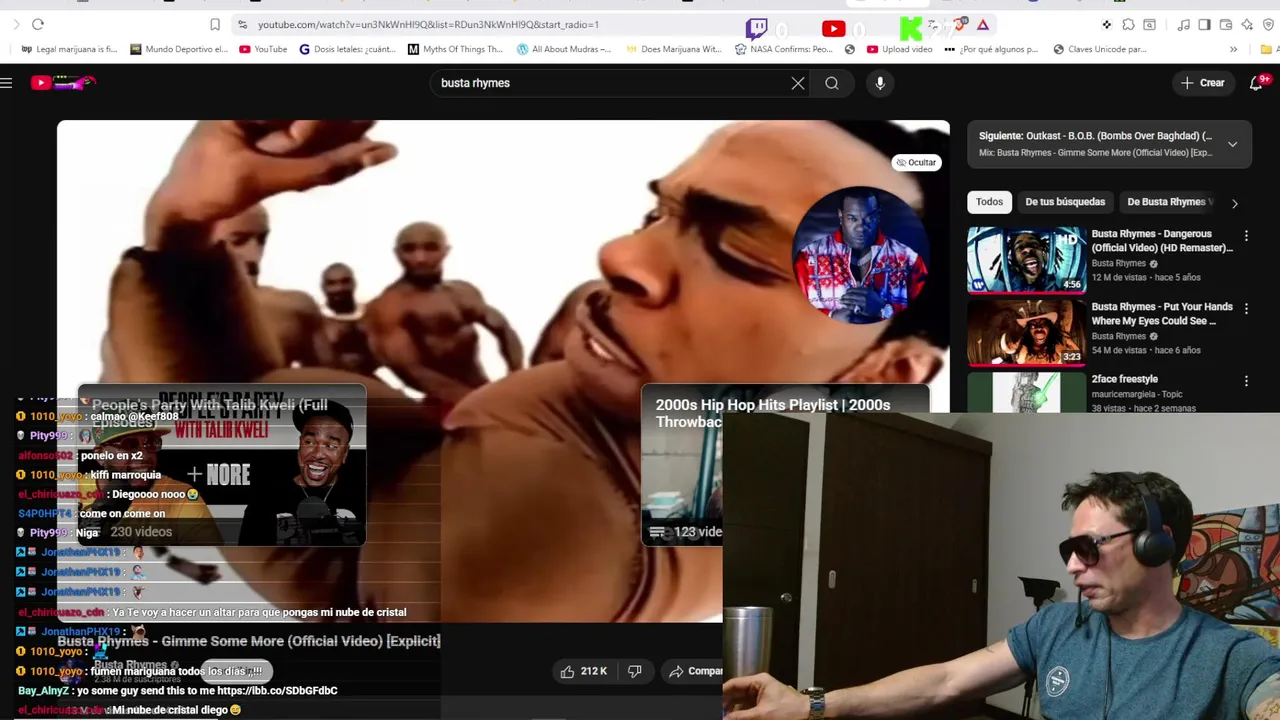The width and height of the screenshot is (1280, 720).
Task: Select the De tus búsquedas chip
Action: coord(1065,202)
